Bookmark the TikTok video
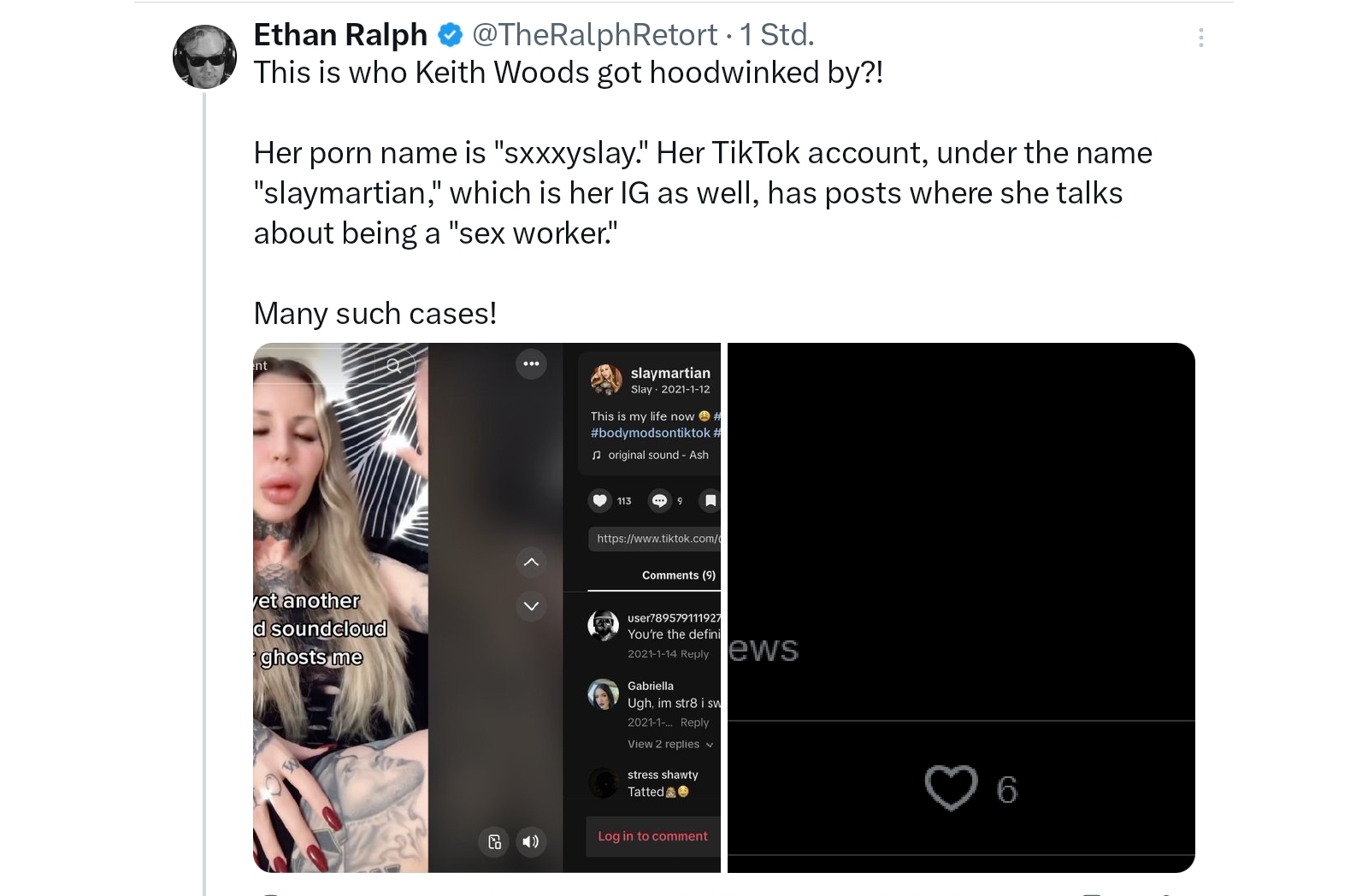The width and height of the screenshot is (1368, 896). point(710,500)
